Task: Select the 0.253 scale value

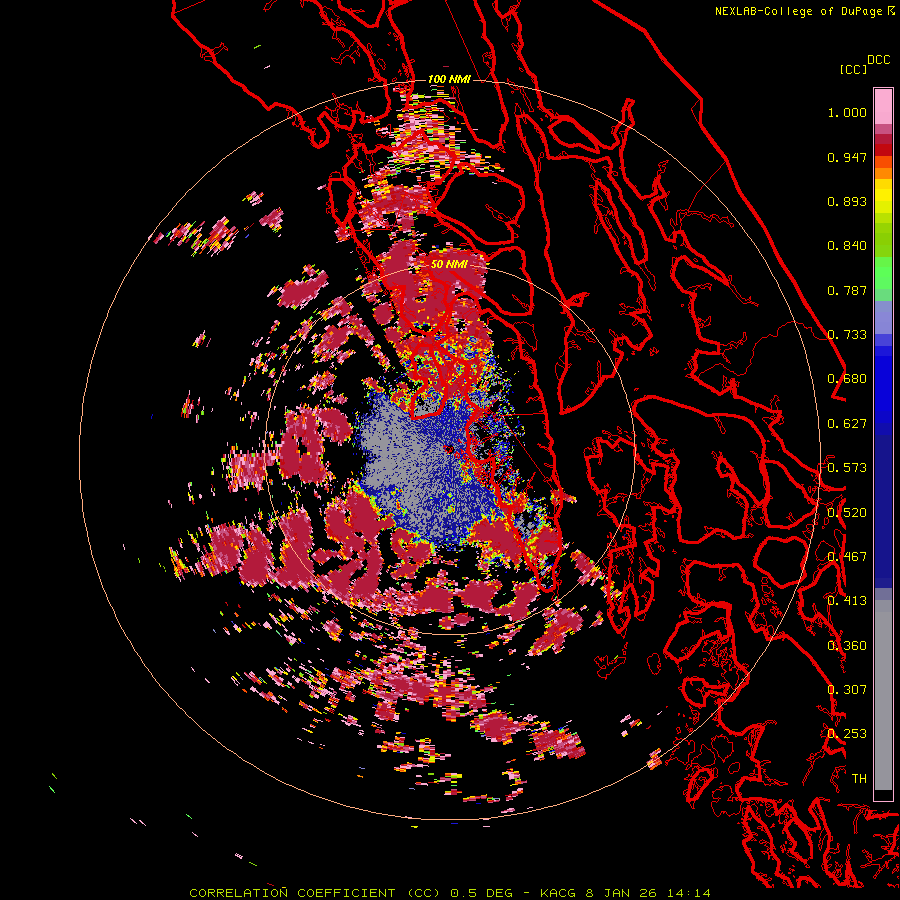Action: (x=847, y=734)
